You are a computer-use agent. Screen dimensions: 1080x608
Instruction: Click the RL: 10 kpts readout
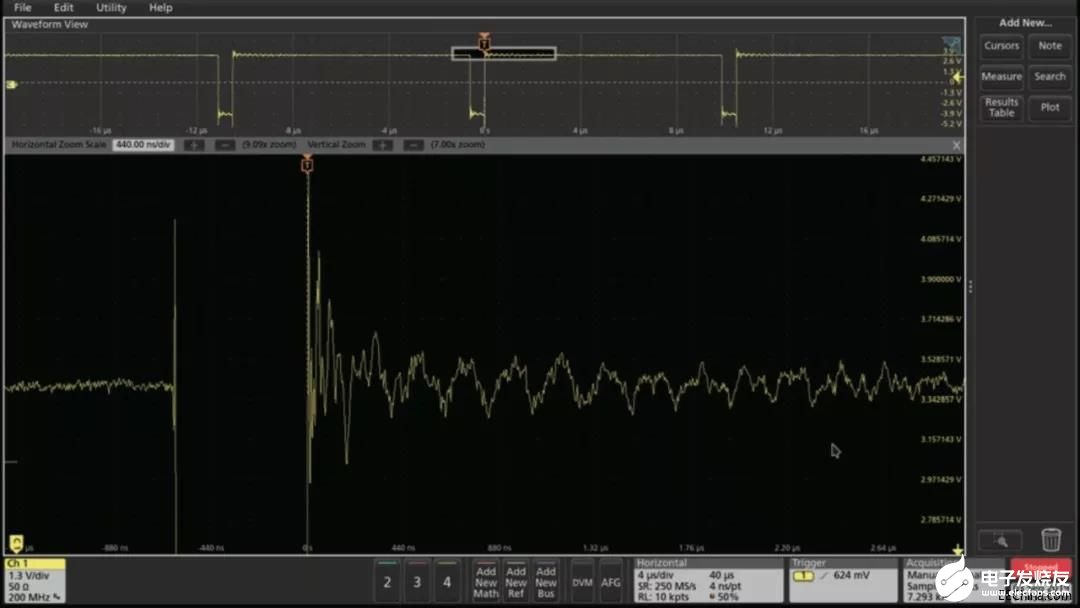tap(663, 596)
